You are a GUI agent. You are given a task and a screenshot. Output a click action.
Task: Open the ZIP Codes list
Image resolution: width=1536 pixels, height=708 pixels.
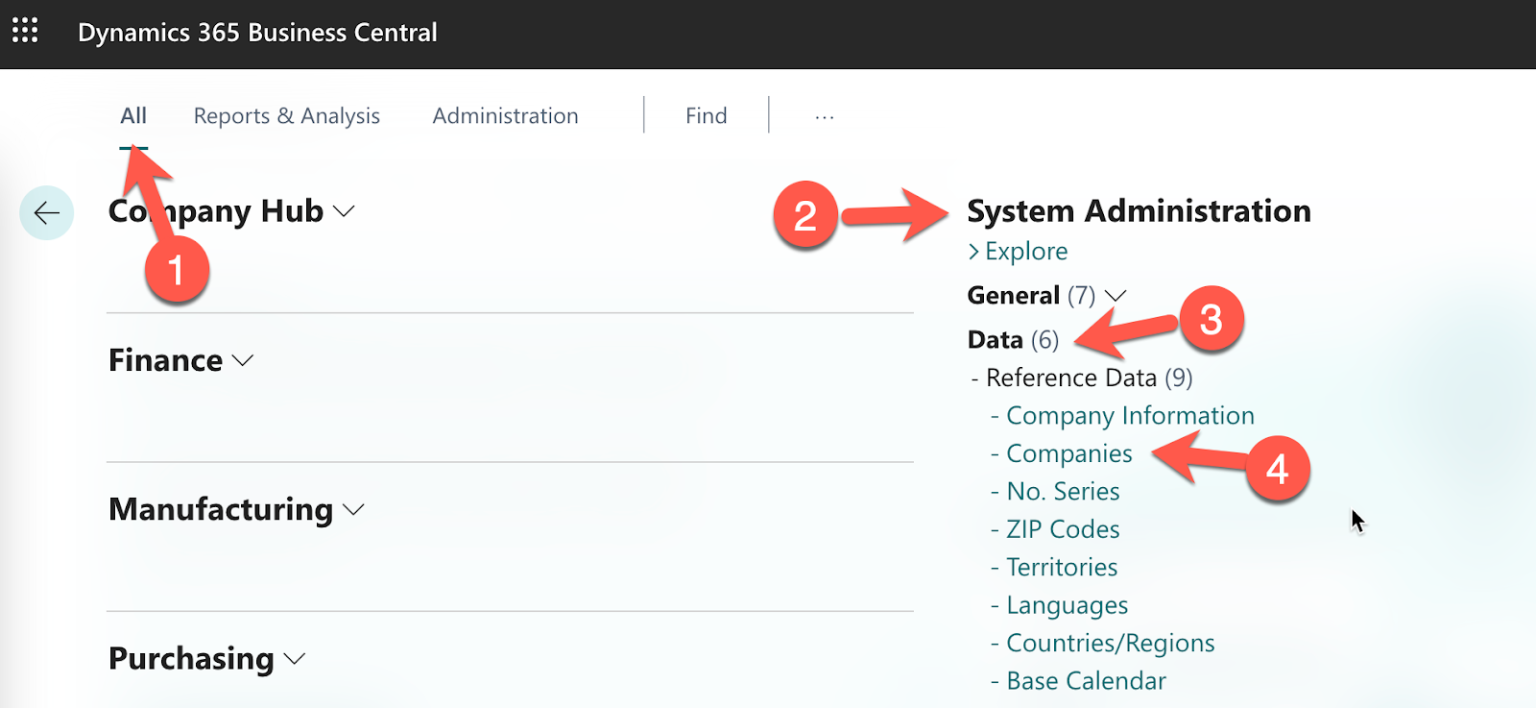click(x=1062, y=529)
